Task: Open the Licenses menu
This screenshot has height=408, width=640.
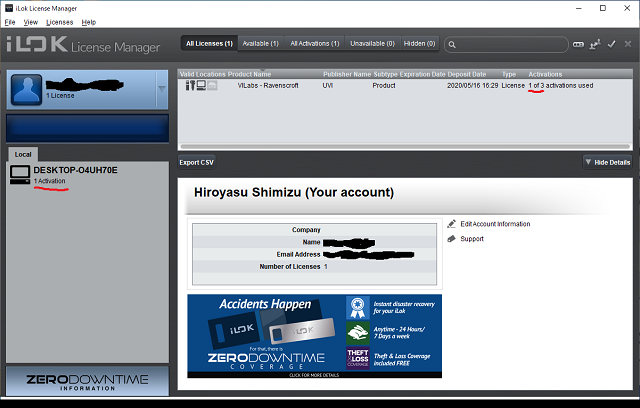Action: pos(60,22)
